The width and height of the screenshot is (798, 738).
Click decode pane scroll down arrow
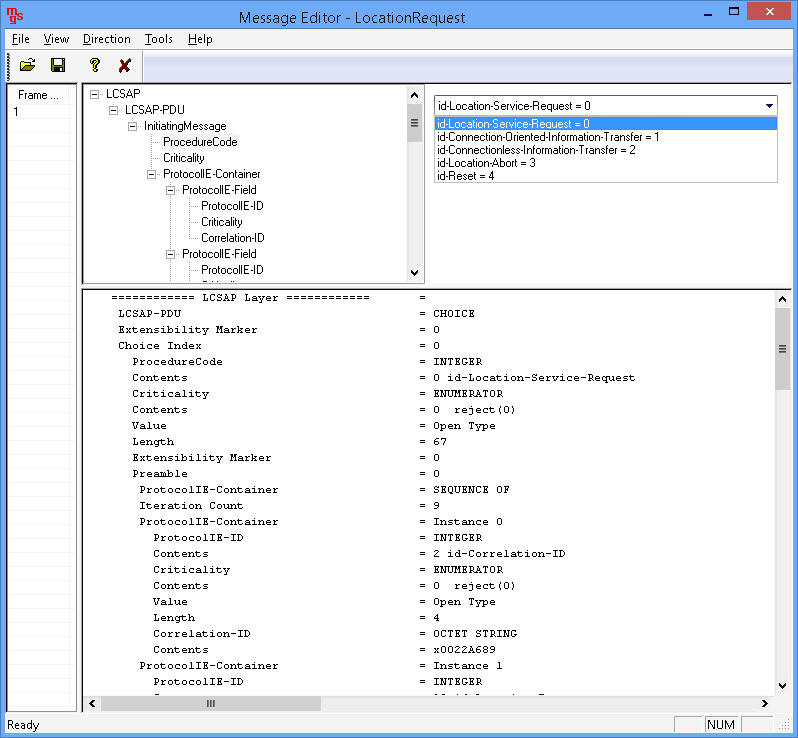coord(782,686)
